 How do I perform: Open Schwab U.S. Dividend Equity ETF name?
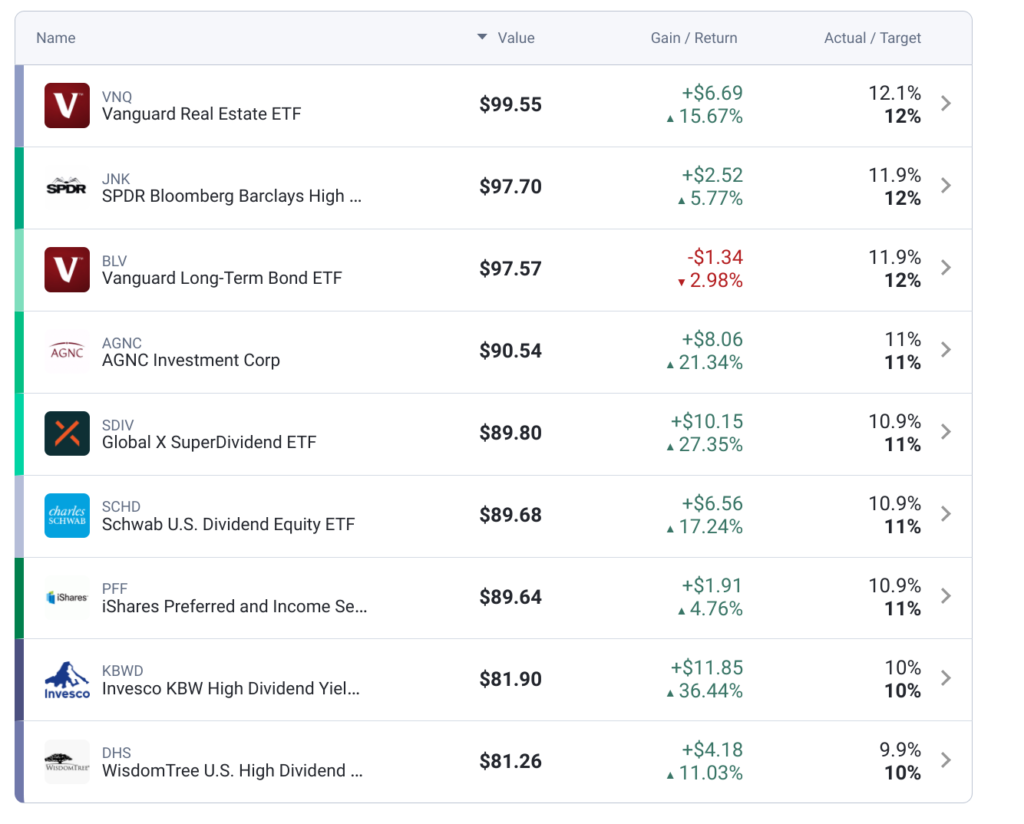click(x=229, y=524)
